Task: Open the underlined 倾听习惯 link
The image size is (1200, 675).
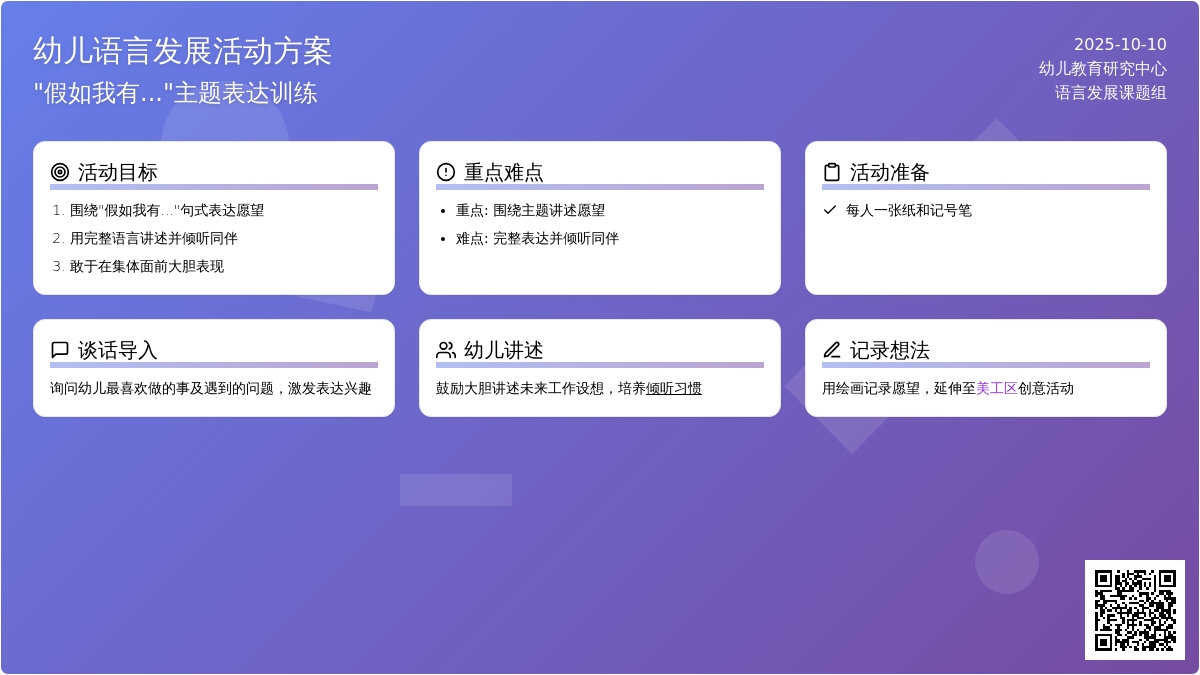Action: [674, 388]
